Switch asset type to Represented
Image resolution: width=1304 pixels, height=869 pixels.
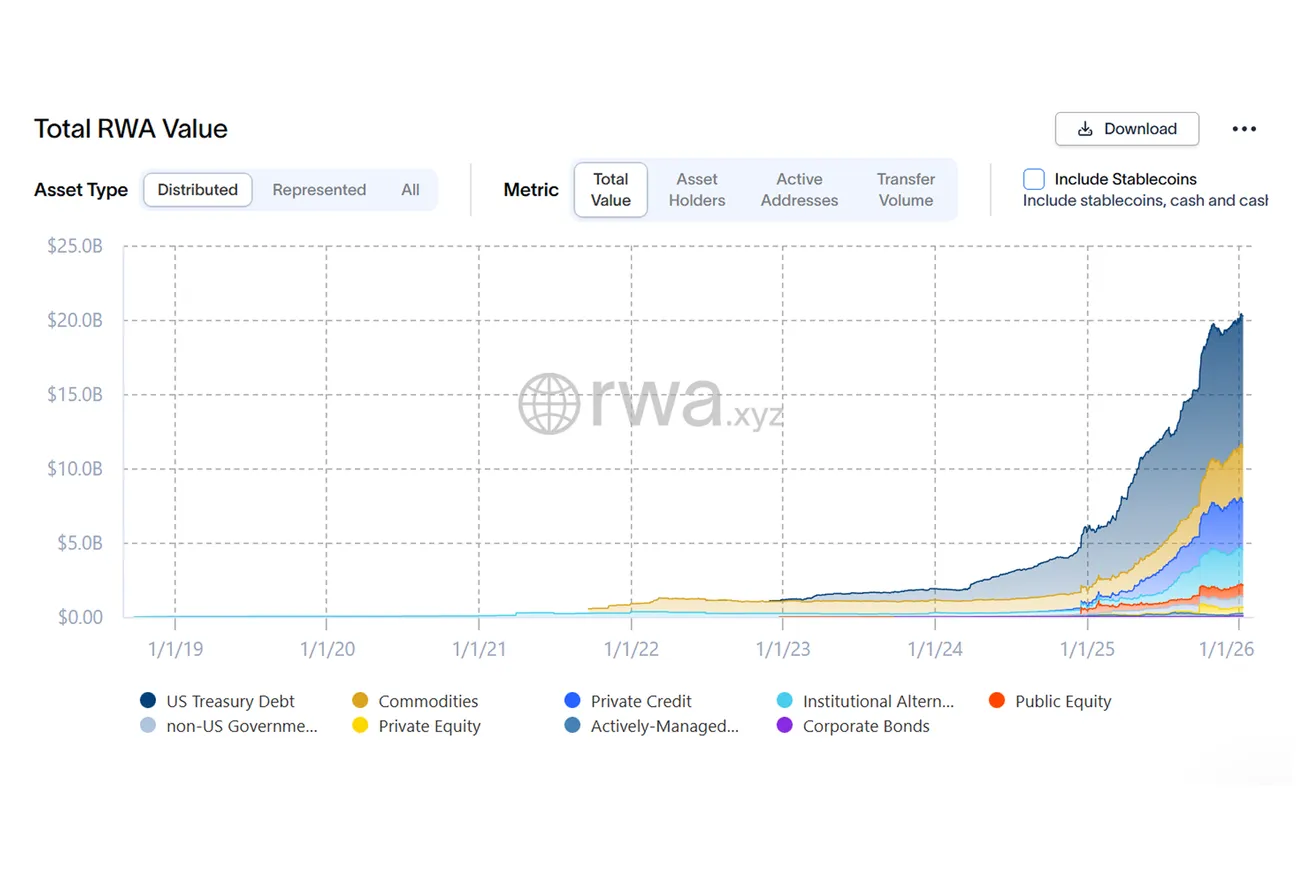[319, 190]
